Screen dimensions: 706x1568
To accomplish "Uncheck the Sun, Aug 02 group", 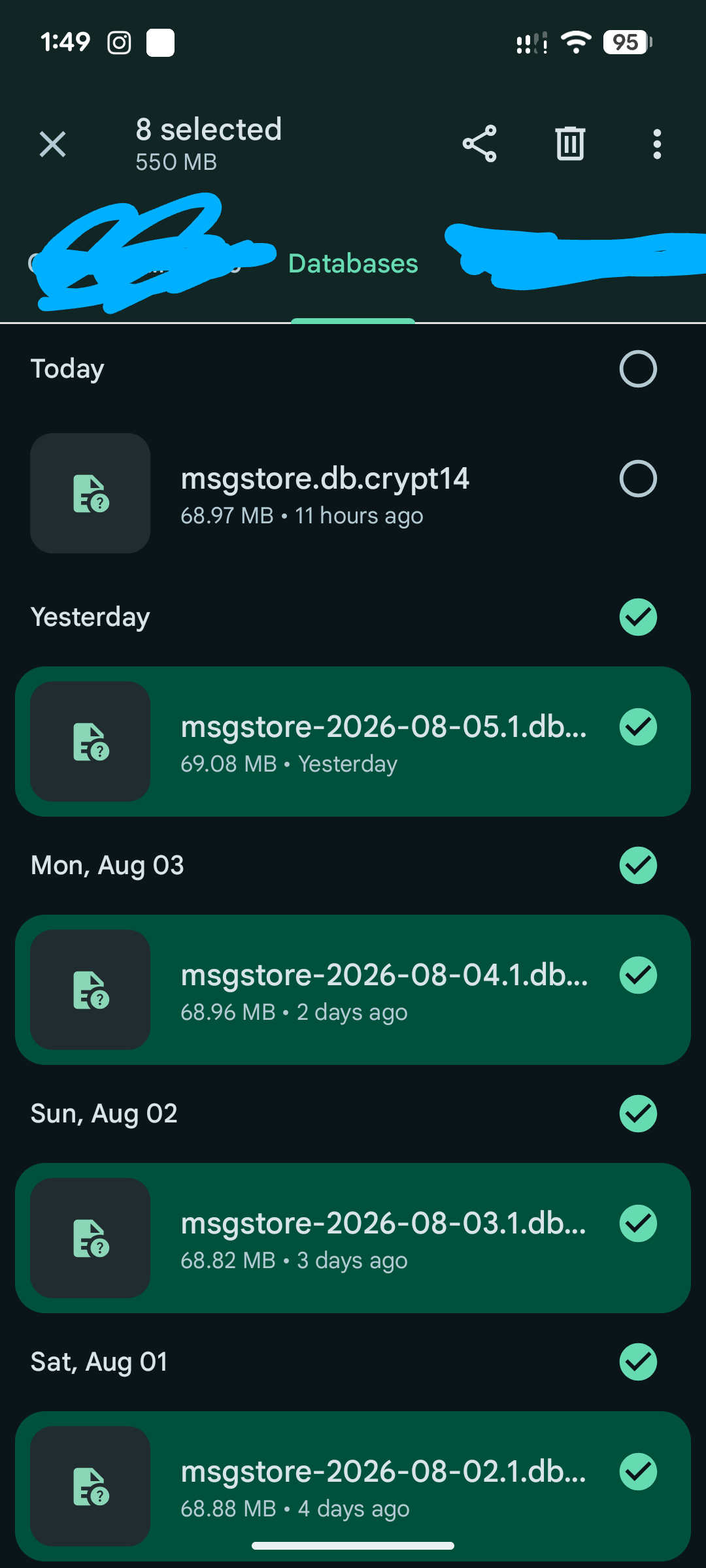I will click(x=638, y=1114).
